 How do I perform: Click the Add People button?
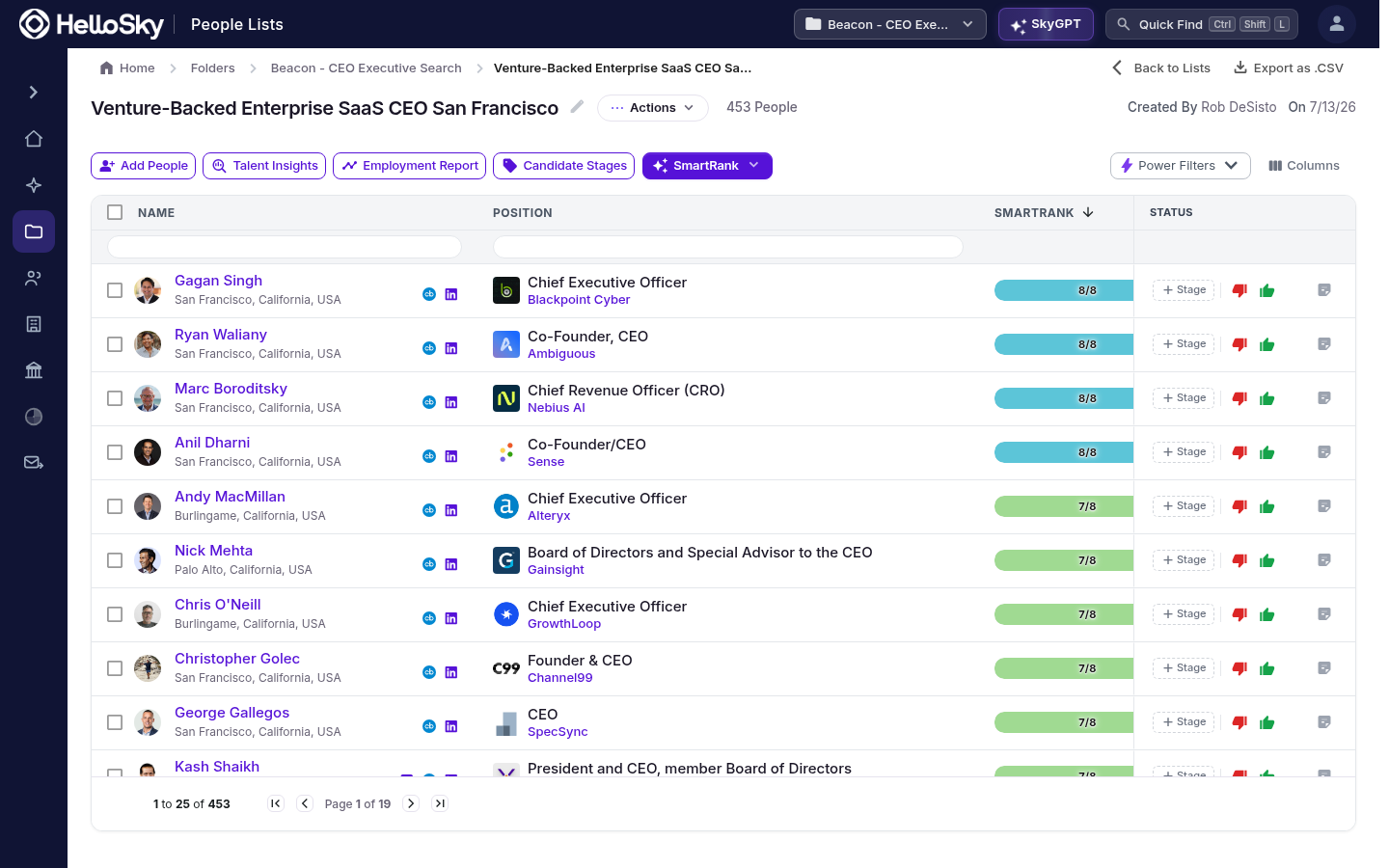tap(143, 166)
